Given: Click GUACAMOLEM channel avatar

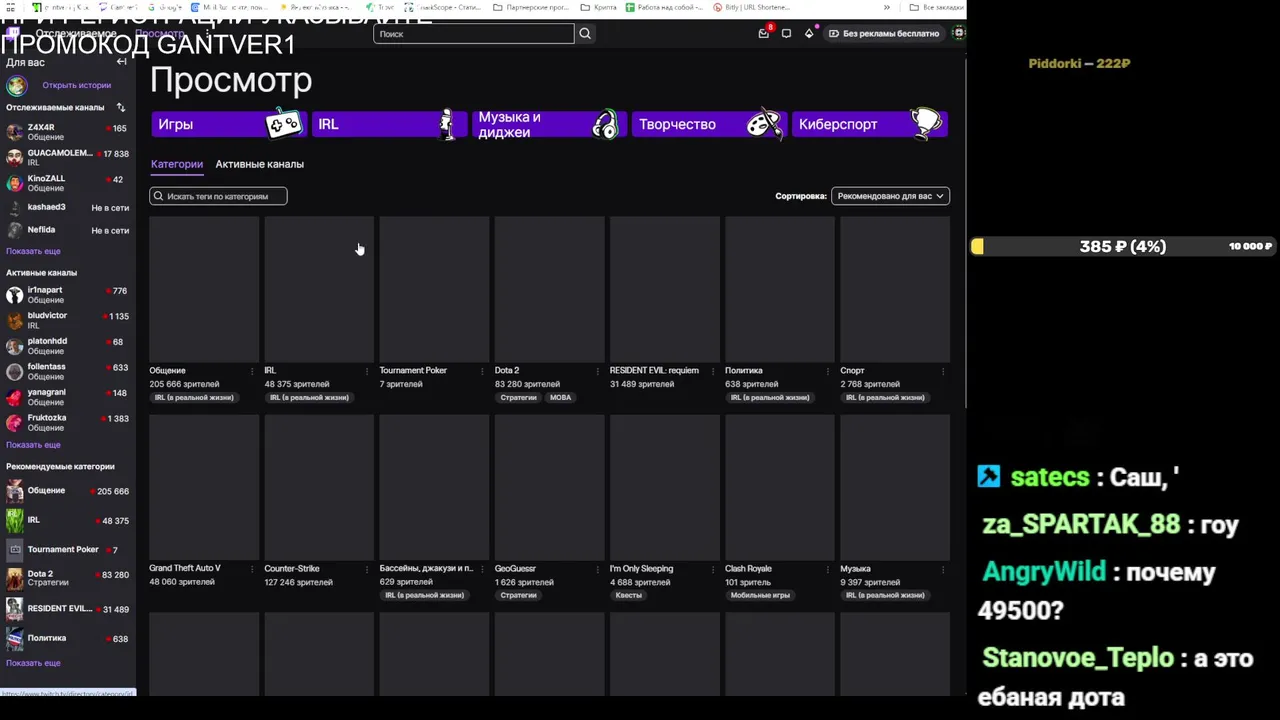Looking at the screenshot, I should pos(14,157).
